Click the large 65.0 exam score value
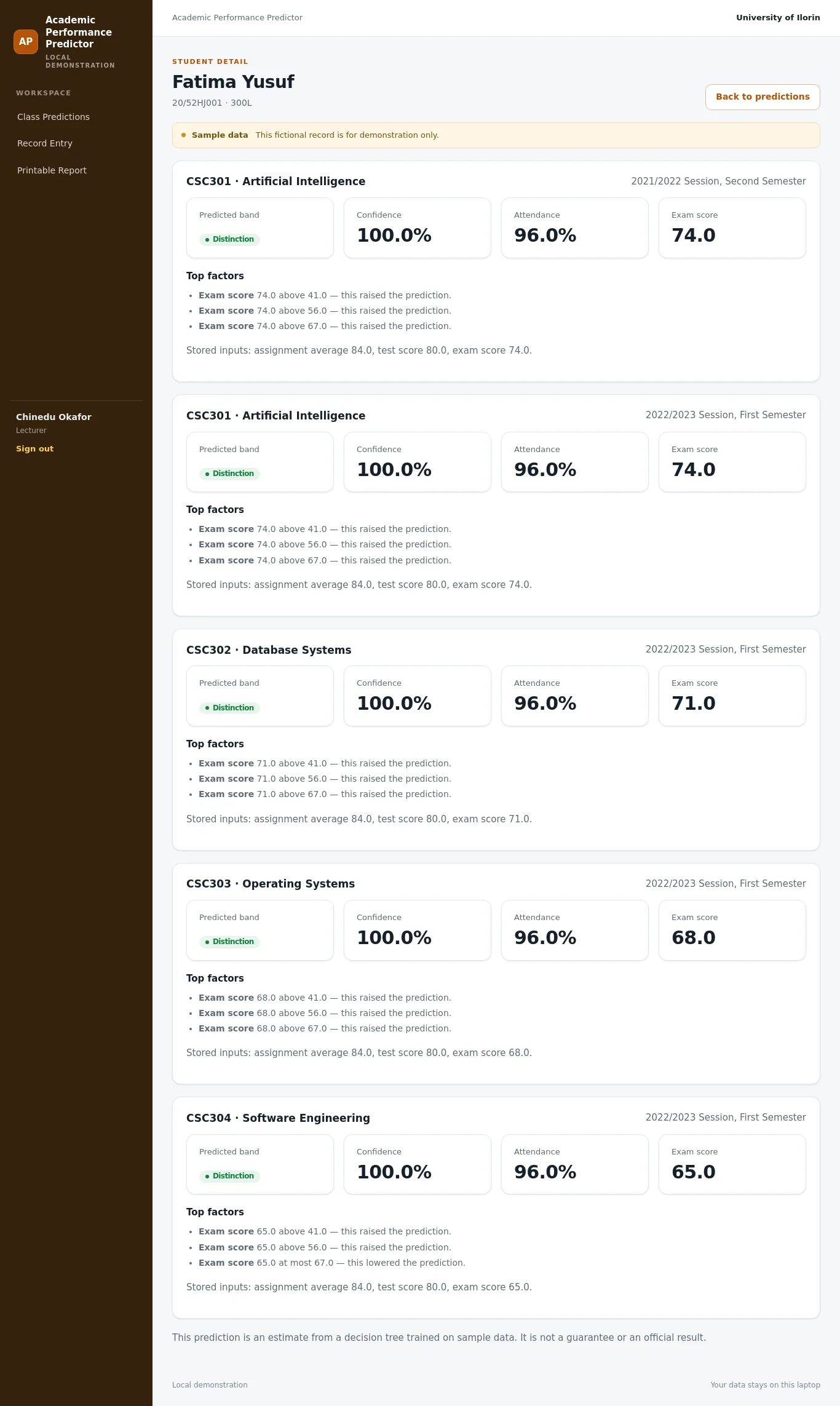This screenshot has height=1406, width=840. coord(694,1172)
